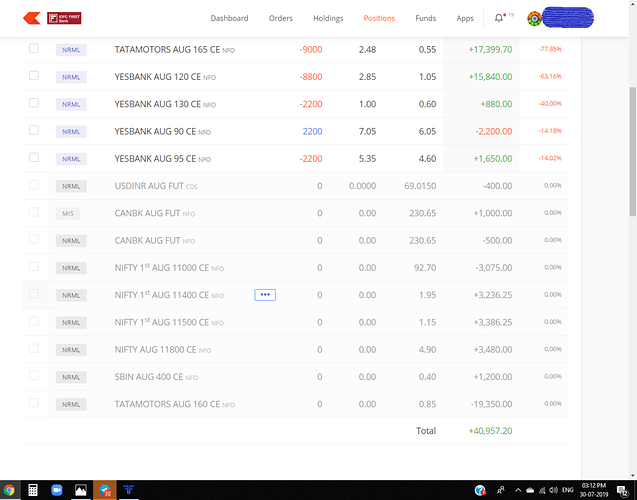Open the orange-highlighted taskbar app
The width and height of the screenshot is (637, 500).
[105, 490]
